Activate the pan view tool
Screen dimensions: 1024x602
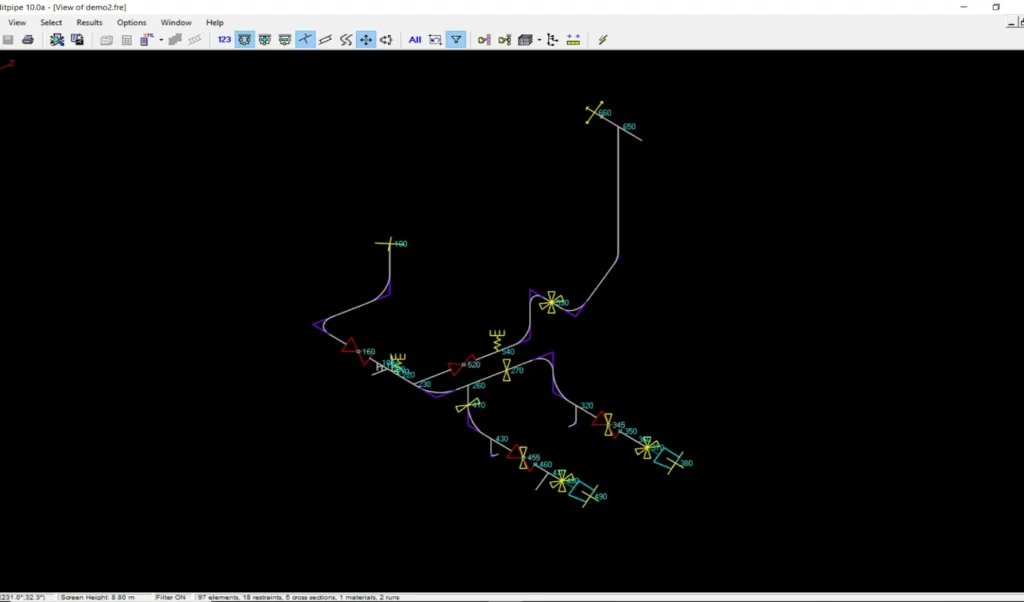click(365, 40)
